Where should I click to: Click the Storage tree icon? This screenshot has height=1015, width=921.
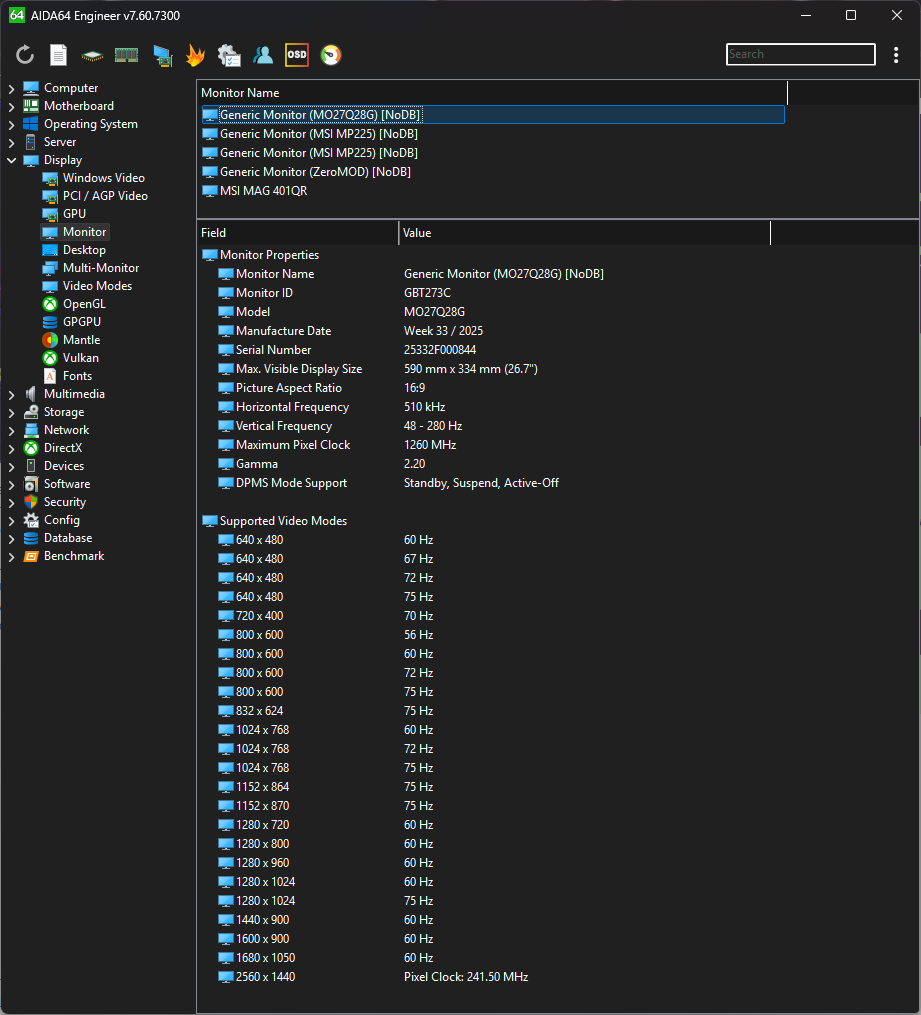coord(31,412)
